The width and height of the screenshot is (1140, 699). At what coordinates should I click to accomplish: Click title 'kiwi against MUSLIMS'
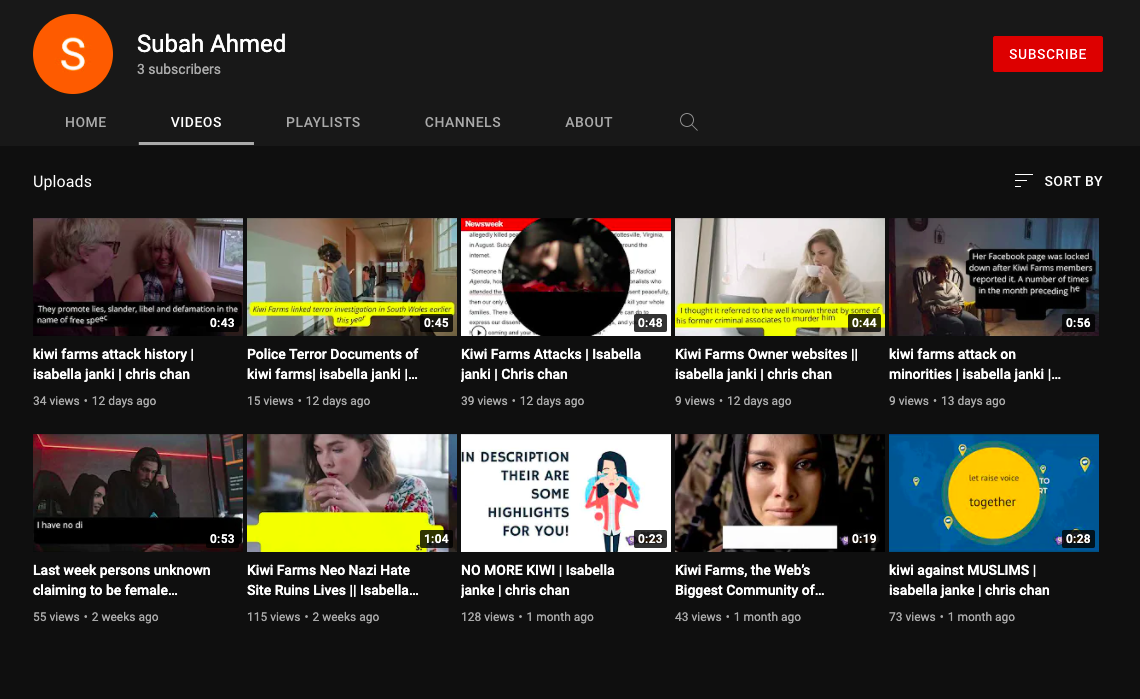969,580
